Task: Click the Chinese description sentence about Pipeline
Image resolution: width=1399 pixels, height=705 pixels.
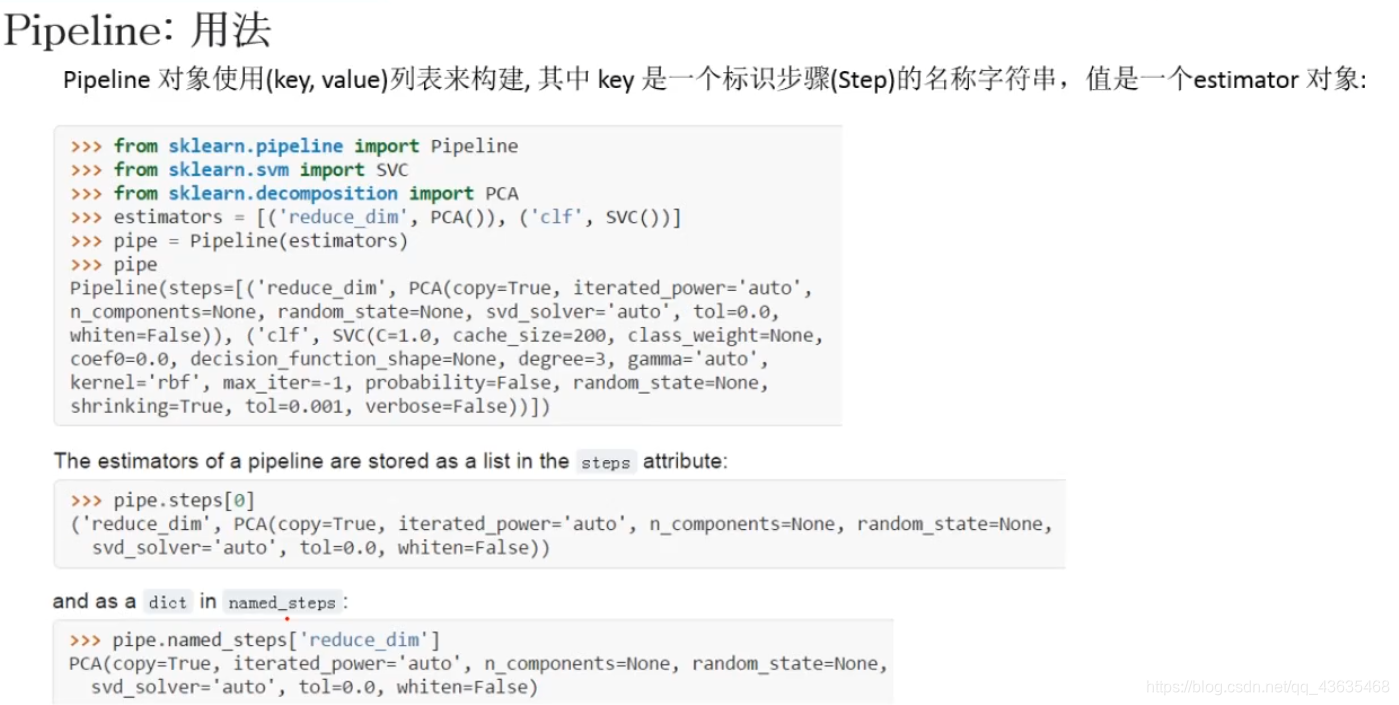Action: click(x=714, y=79)
